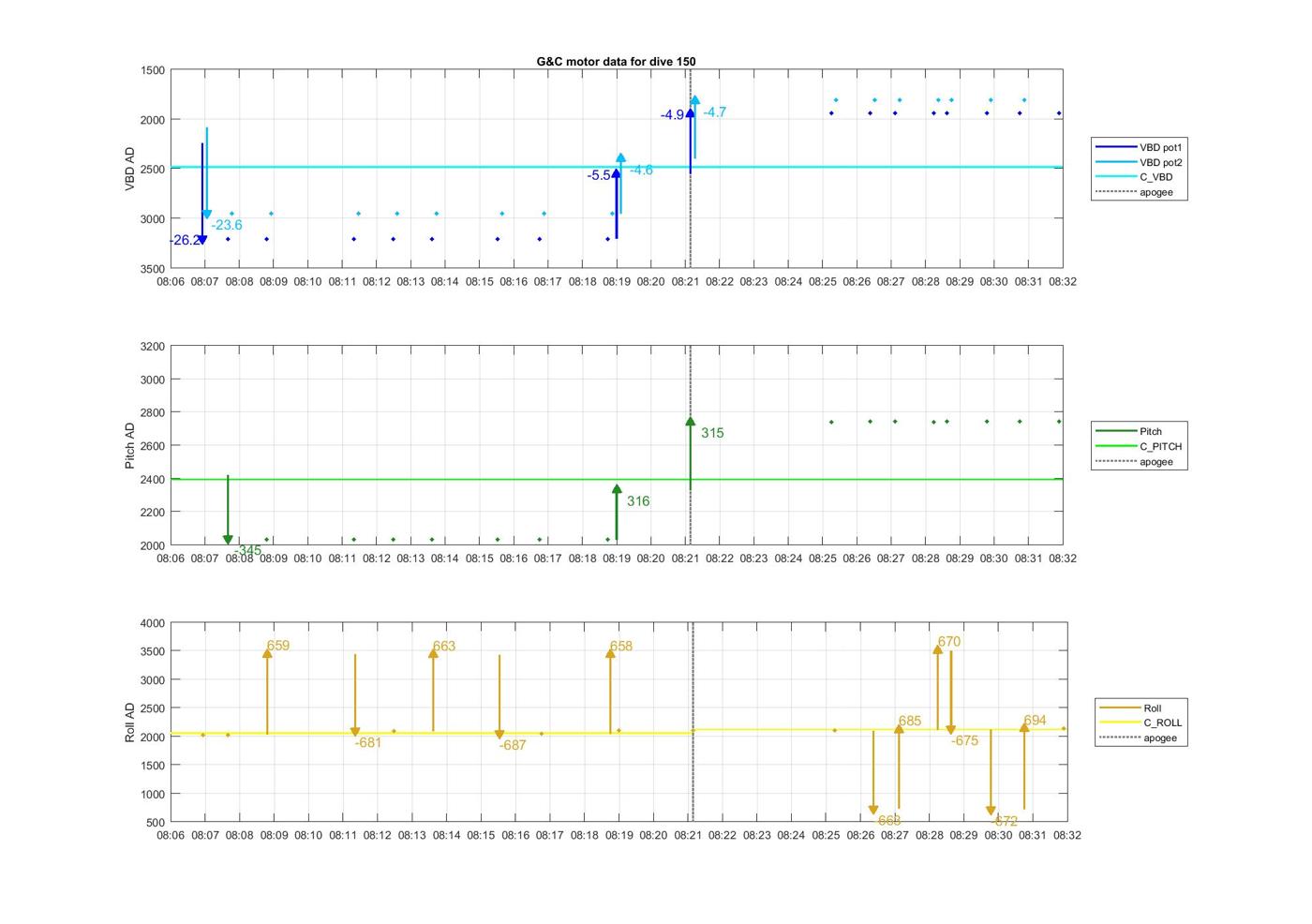Select the 'C_PITCH' legend entry
The image size is (1312, 924).
[1139, 446]
